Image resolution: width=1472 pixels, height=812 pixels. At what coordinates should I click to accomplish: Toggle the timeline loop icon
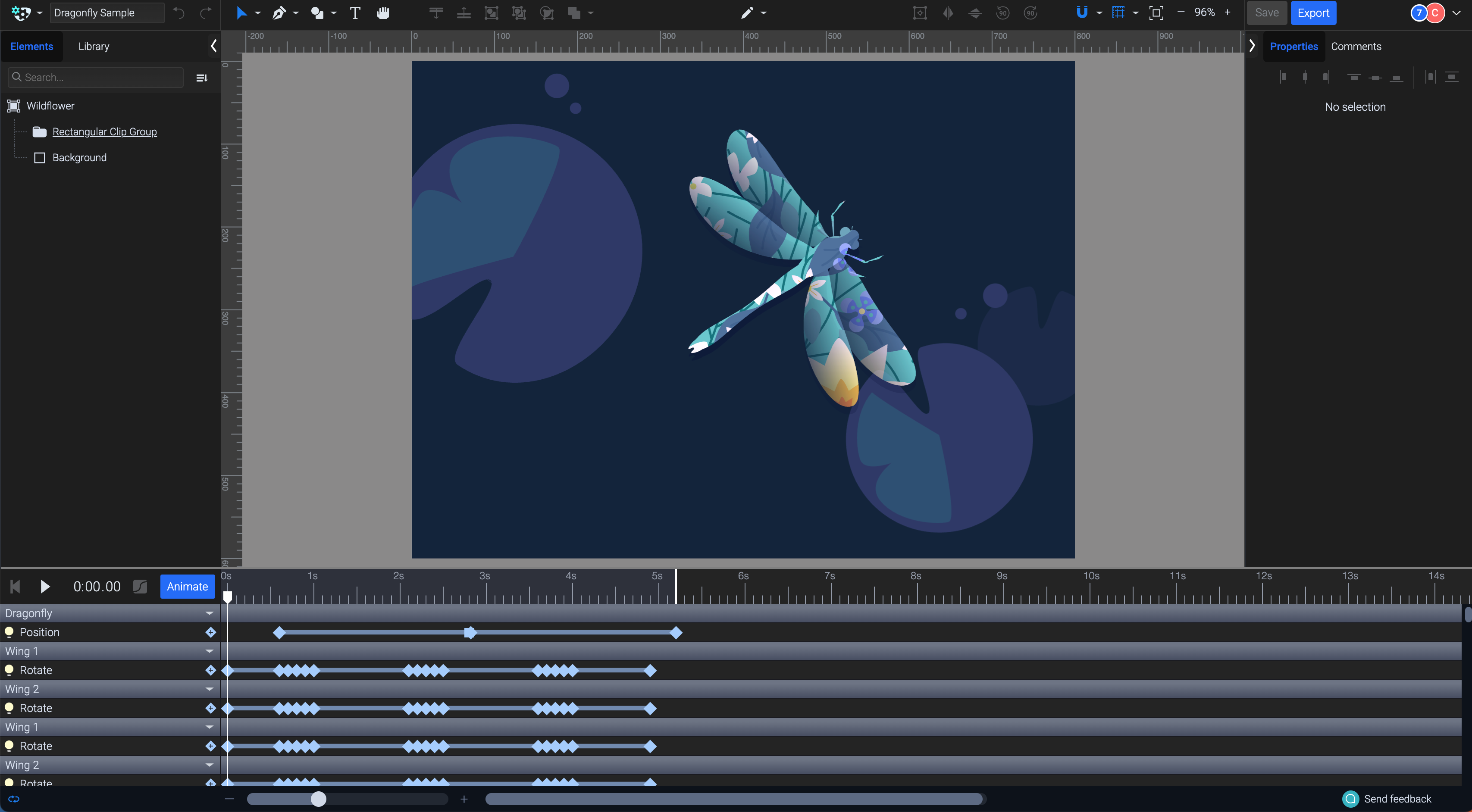click(14, 799)
